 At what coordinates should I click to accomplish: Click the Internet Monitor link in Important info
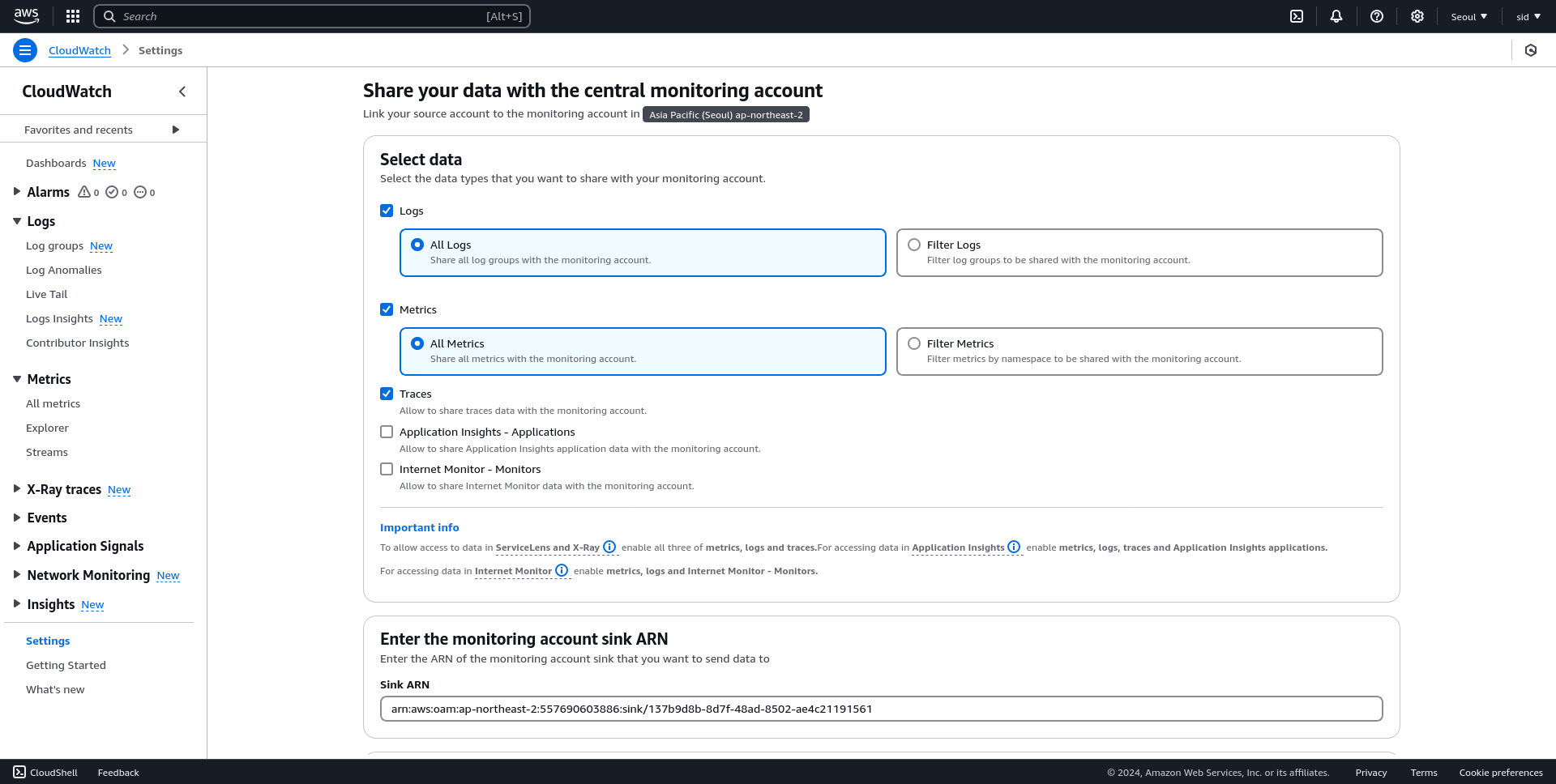tap(513, 571)
